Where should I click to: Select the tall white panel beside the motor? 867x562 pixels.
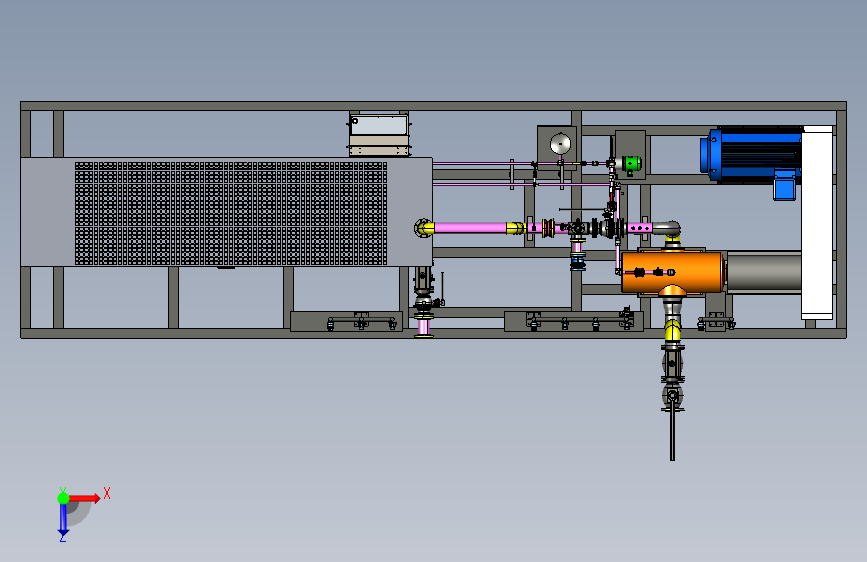pyautogui.click(x=817, y=222)
